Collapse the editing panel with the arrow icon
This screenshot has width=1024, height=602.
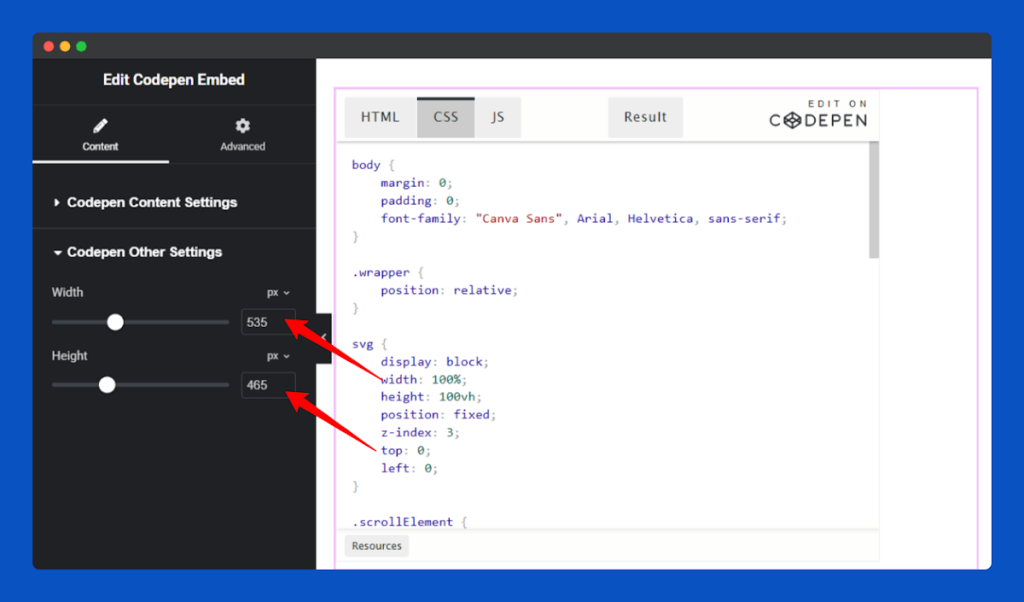tap(323, 335)
